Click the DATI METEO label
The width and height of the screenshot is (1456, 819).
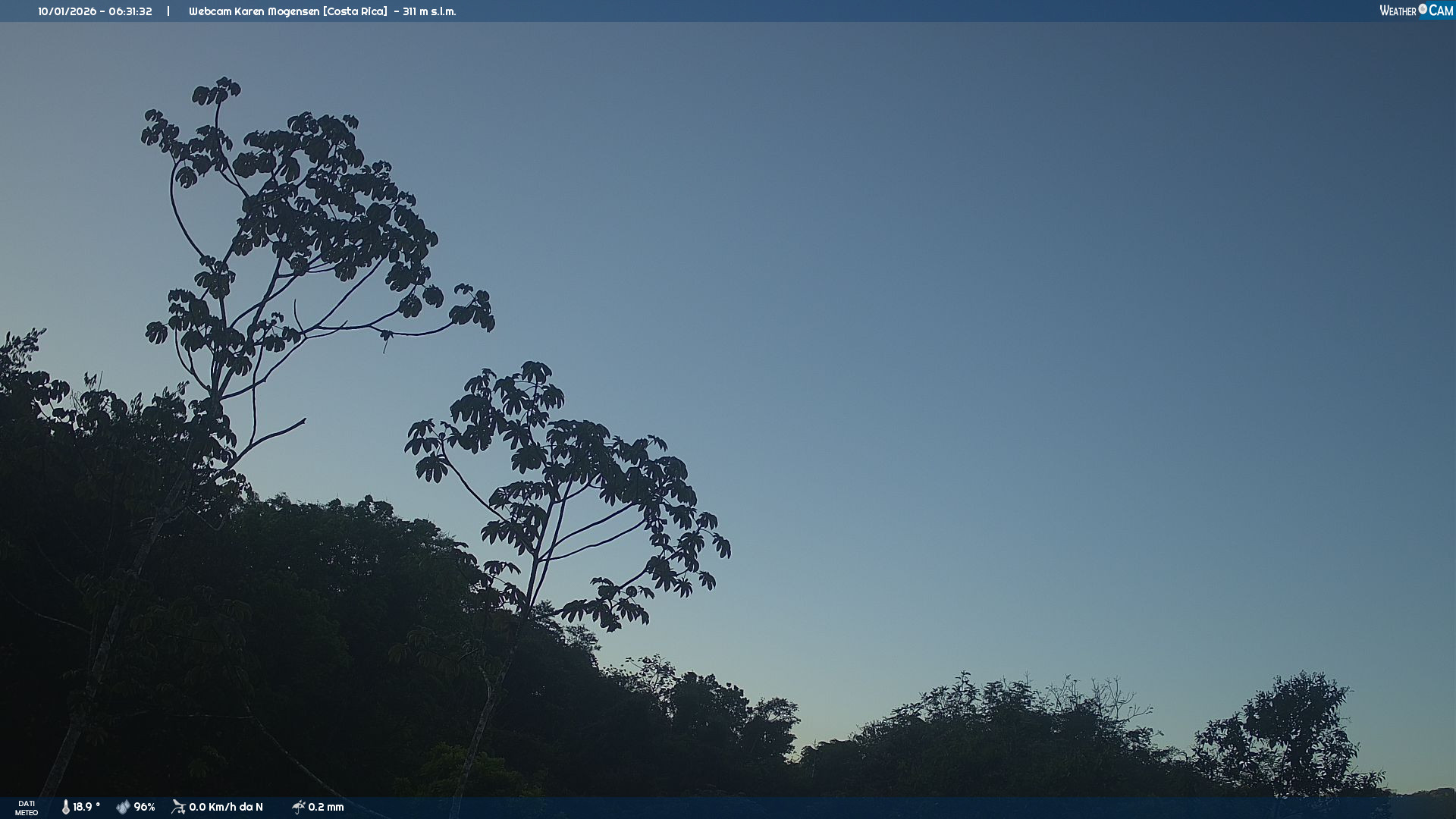pos(27,808)
